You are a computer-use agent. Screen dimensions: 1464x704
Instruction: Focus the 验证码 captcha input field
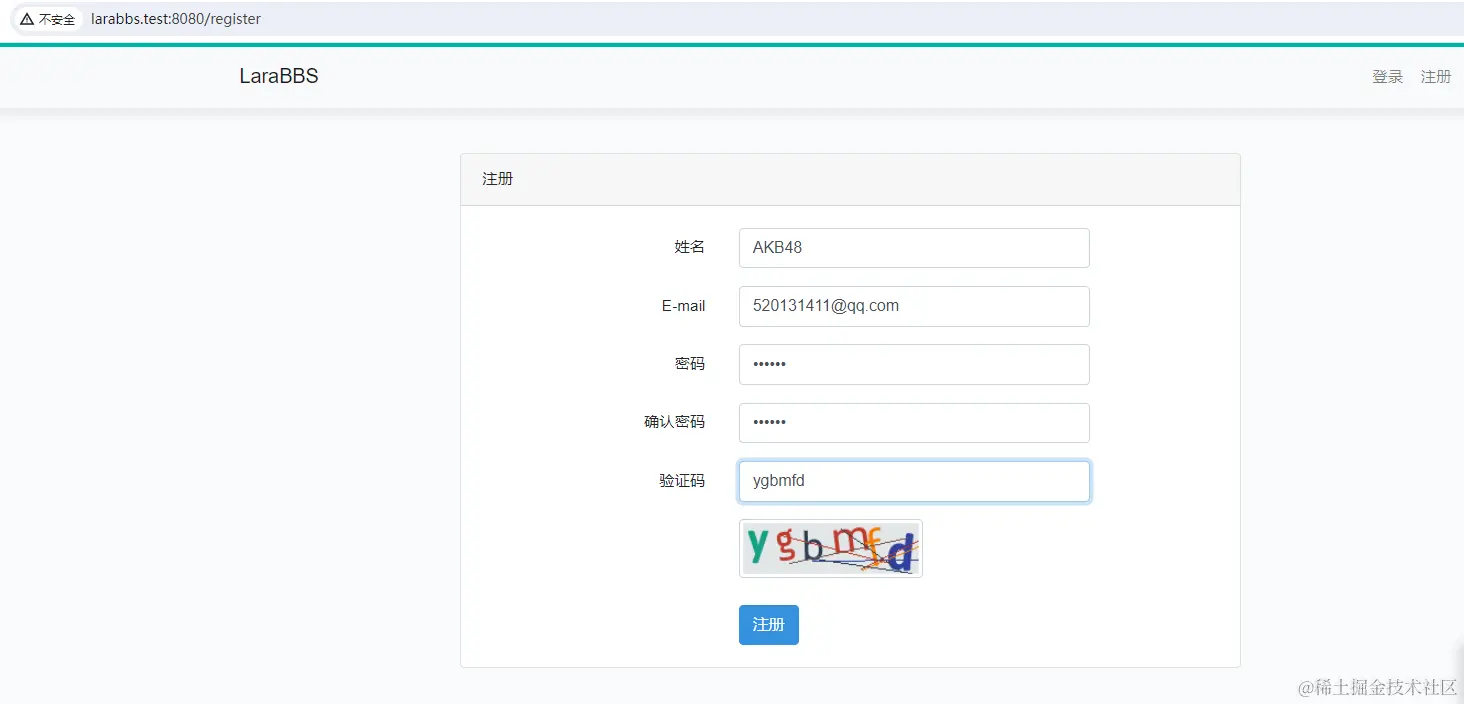(x=914, y=481)
